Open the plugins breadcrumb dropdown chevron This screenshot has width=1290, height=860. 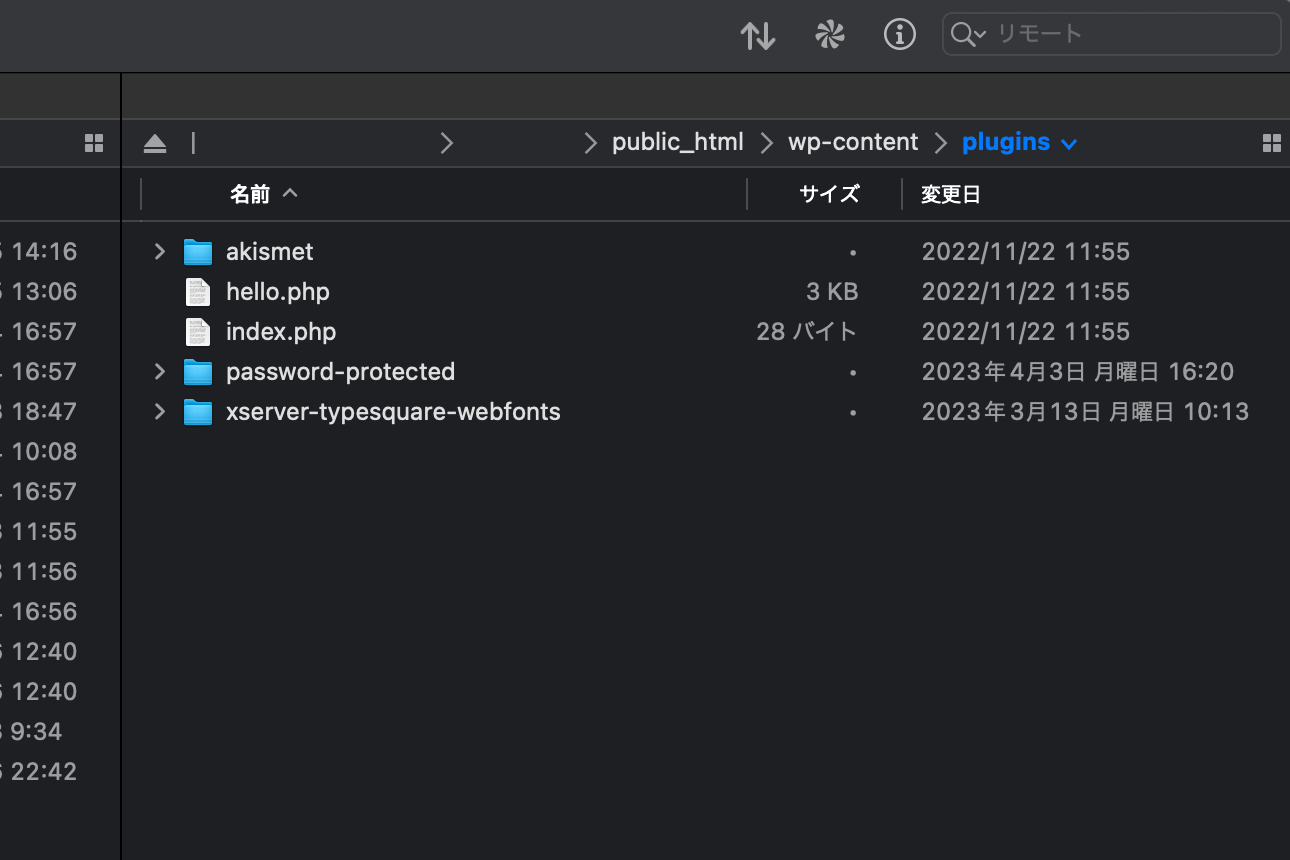tap(1069, 143)
